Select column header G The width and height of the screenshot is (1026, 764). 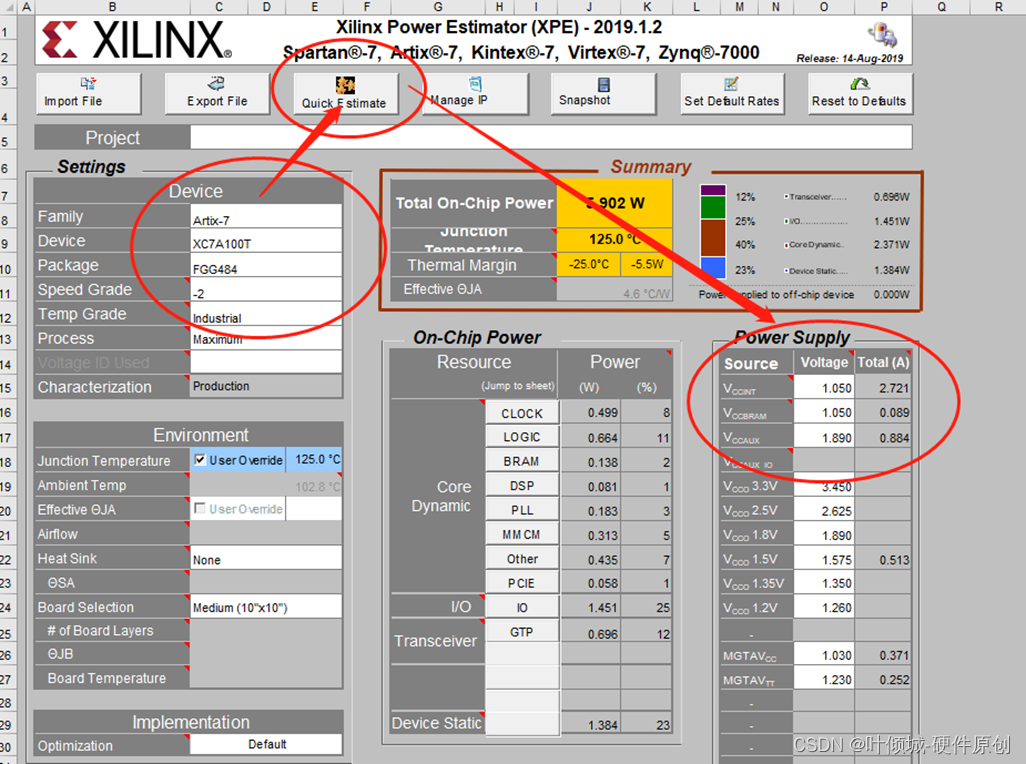point(437,7)
